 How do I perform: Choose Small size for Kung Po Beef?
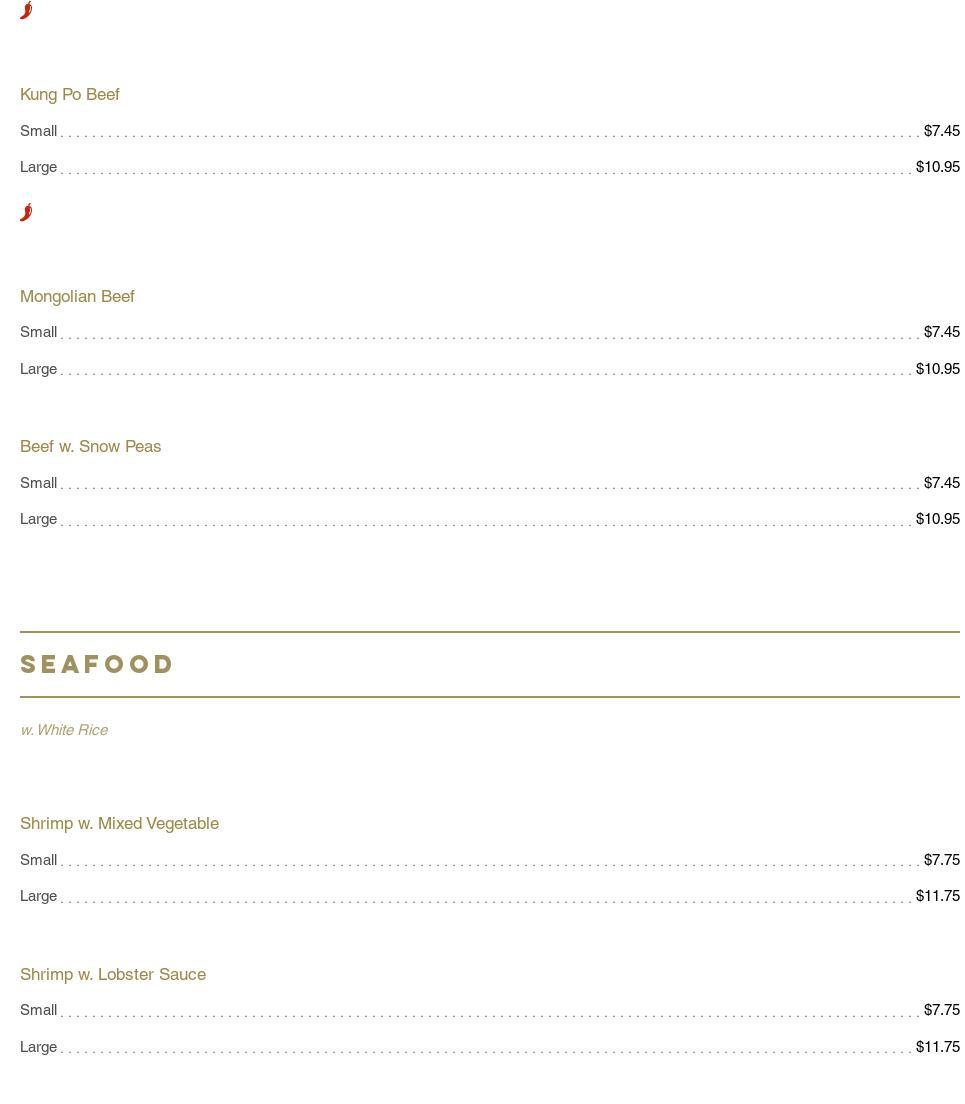pyautogui.click(x=39, y=131)
